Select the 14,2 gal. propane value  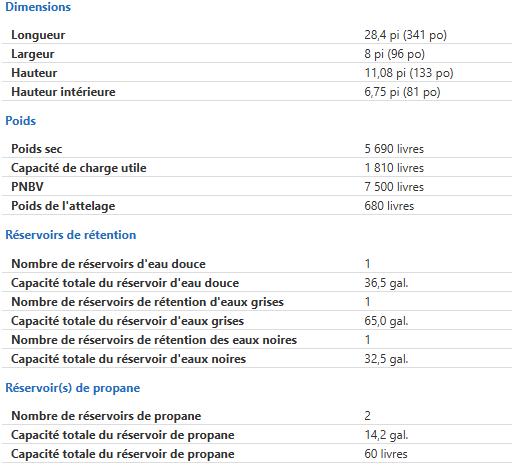(386, 435)
